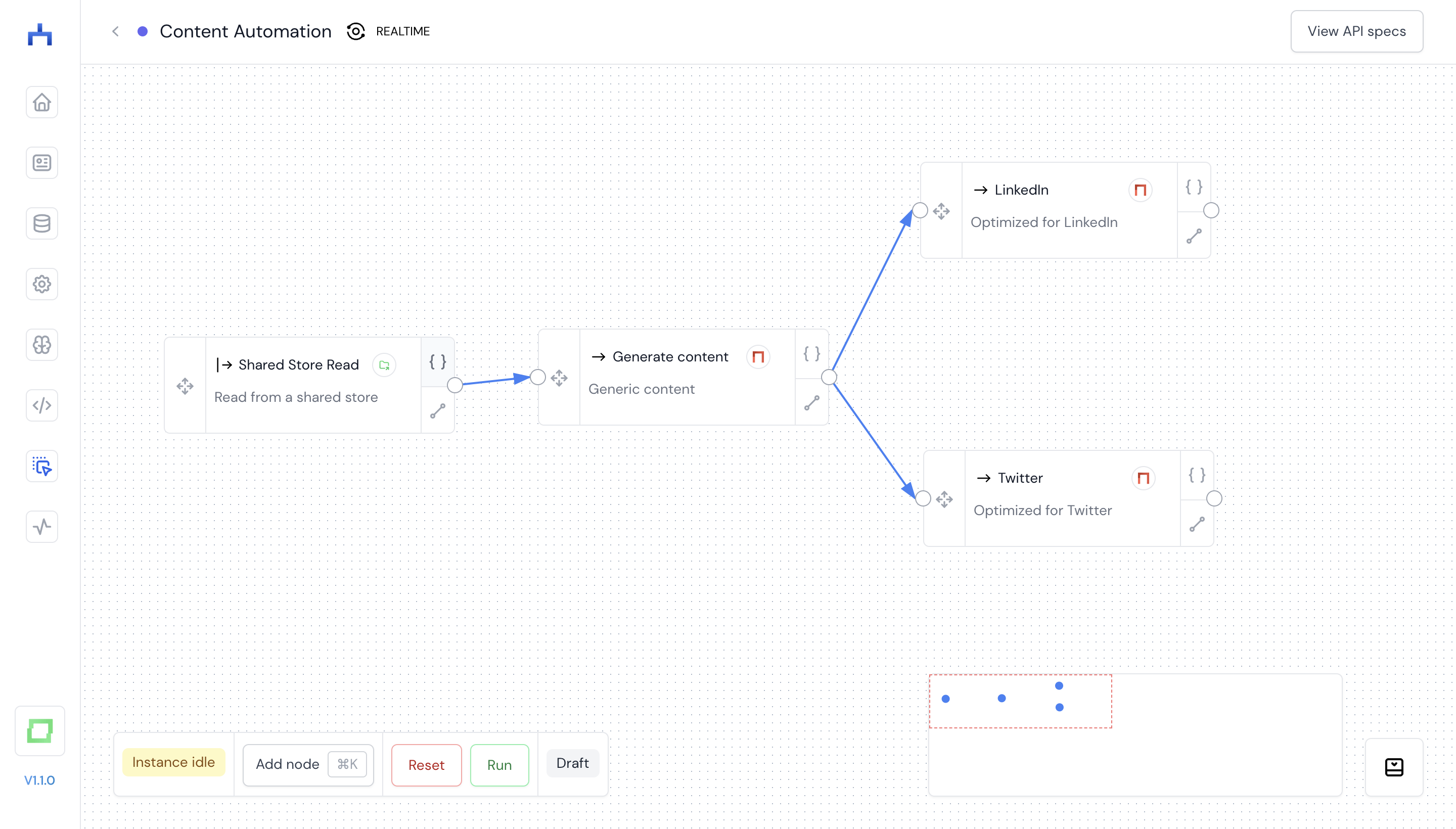Click the View API specs button

click(x=1357, y=31)
